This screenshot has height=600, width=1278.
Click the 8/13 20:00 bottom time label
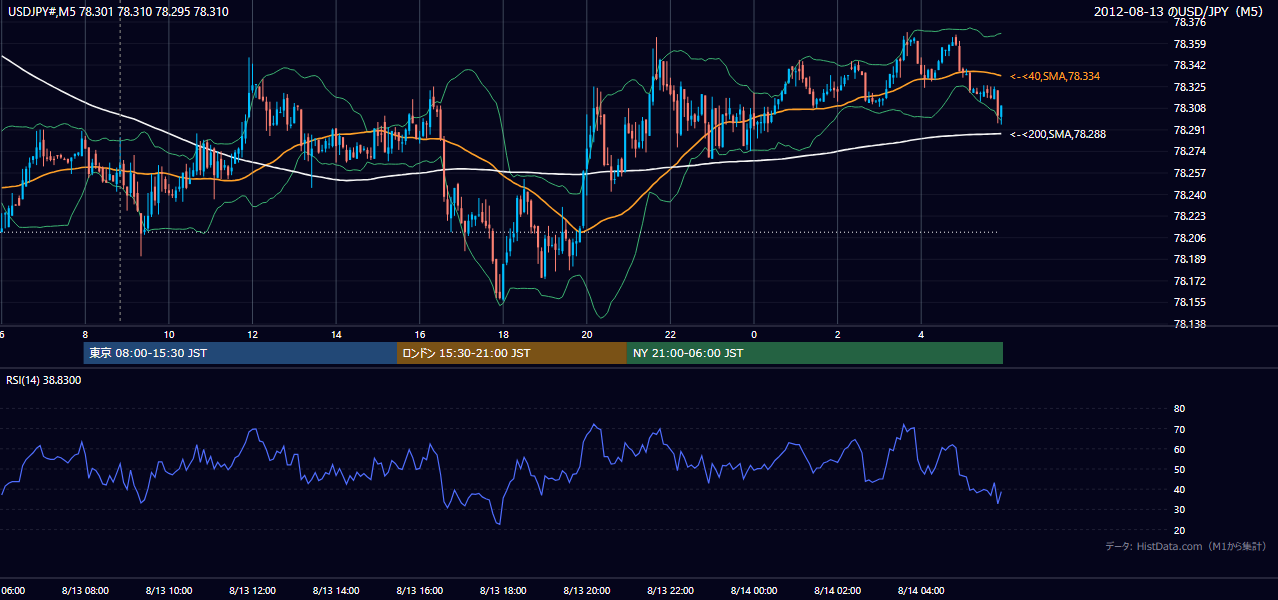coord(586,590)
